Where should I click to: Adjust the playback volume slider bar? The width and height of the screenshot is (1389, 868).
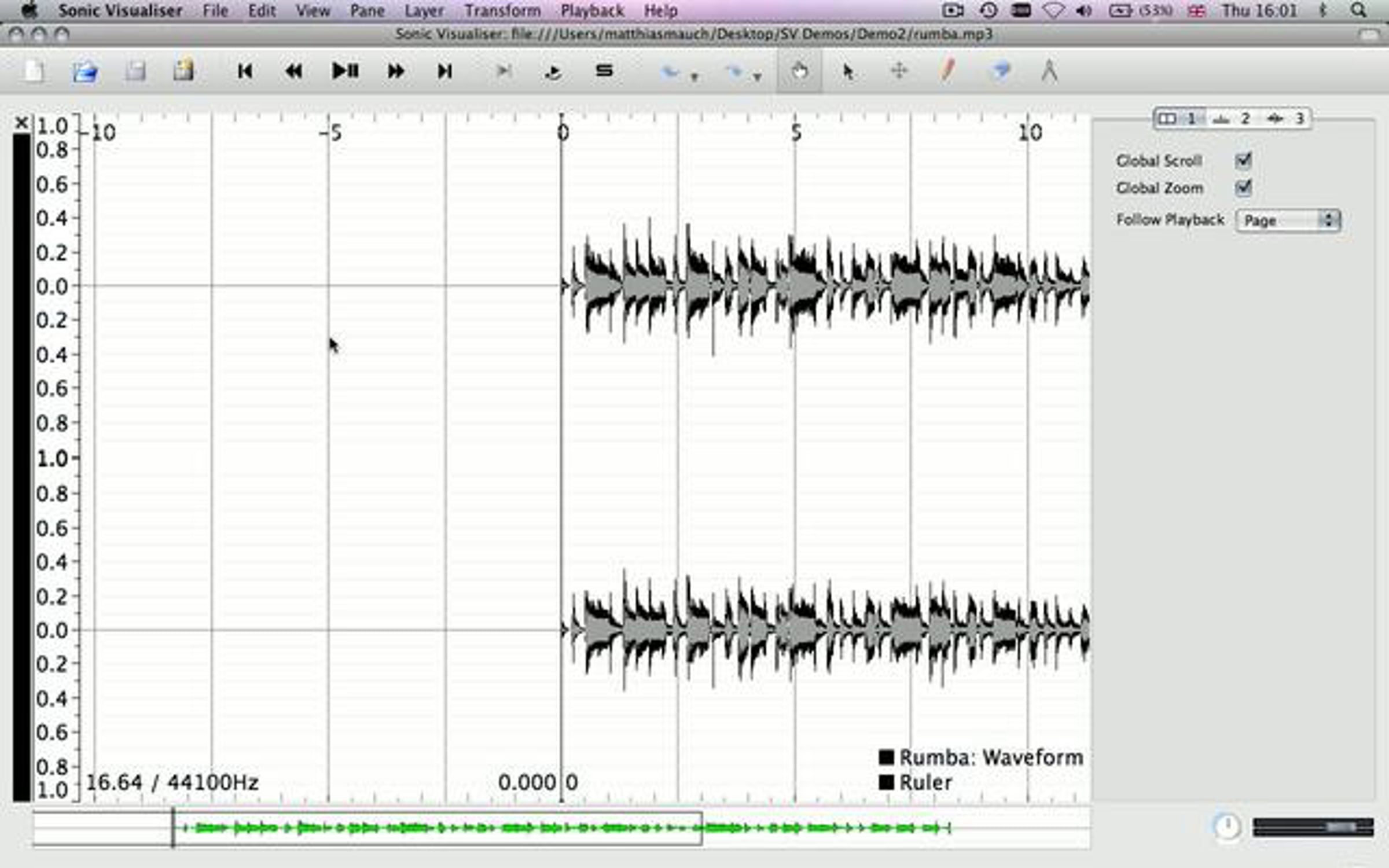[1313, 827]
